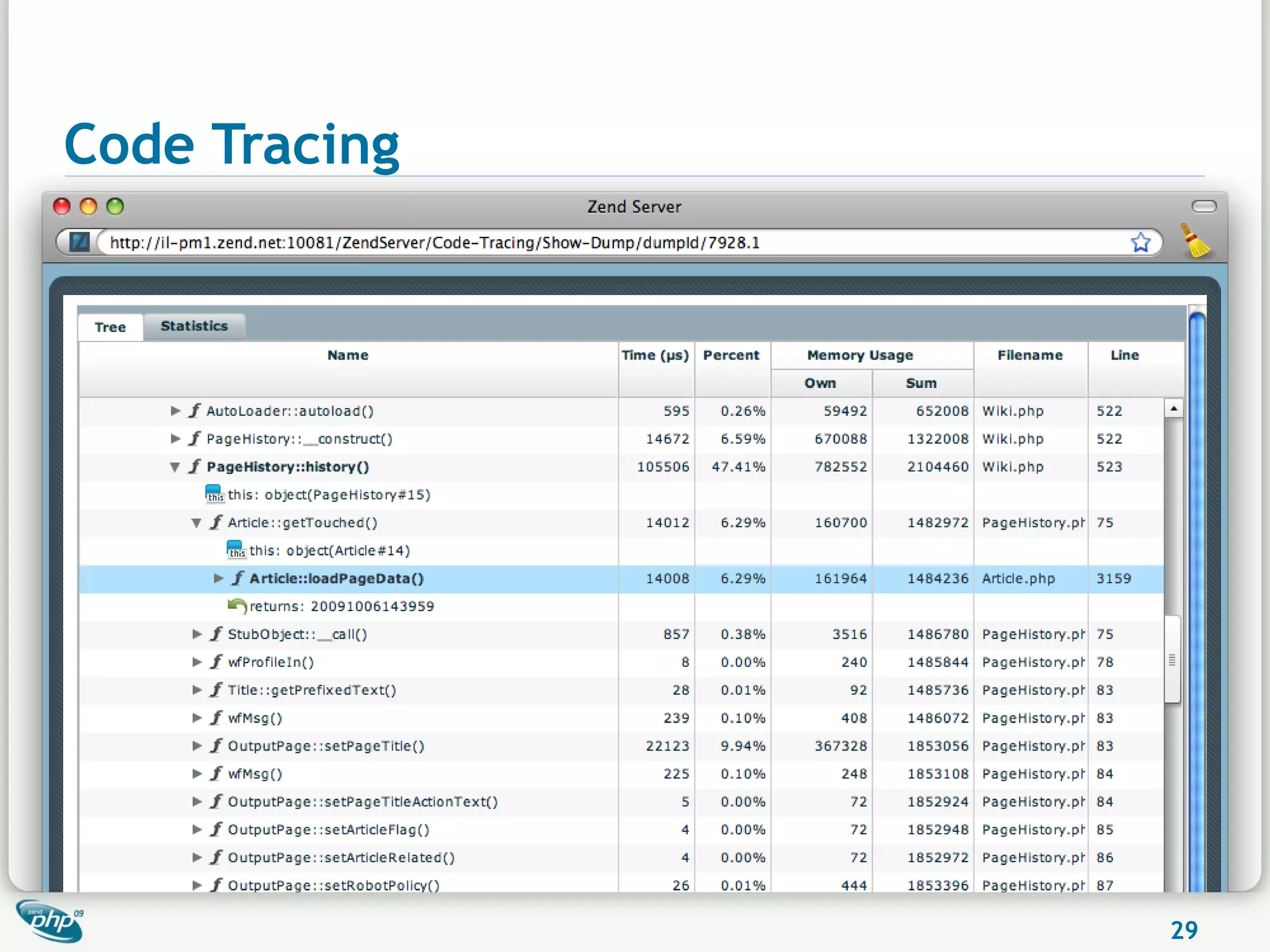Click percent value 9.94%
Image resolution: width=1270 pixels, height=952 pixels.
743,746
